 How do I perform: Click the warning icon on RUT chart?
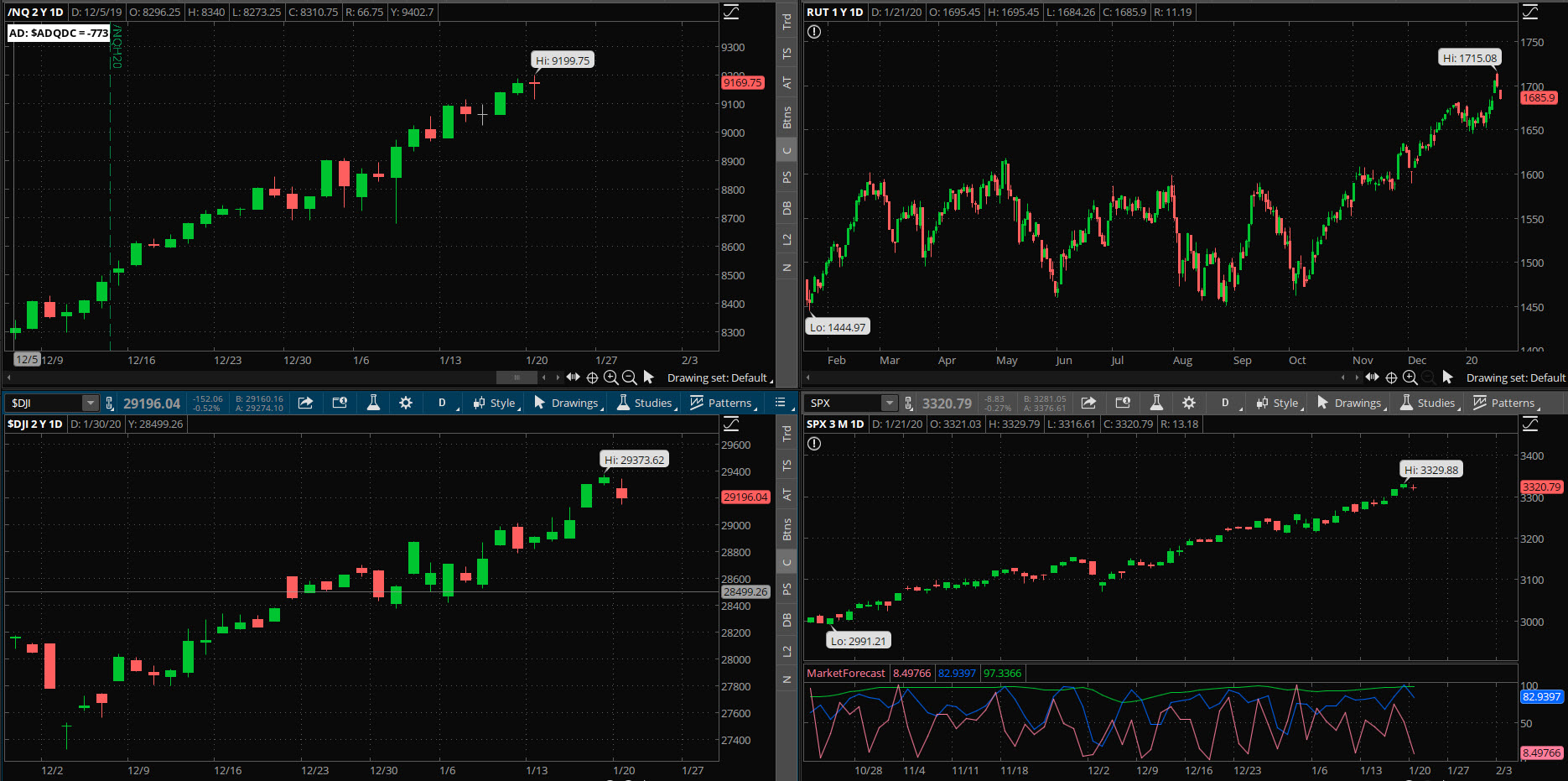[814, 32]
